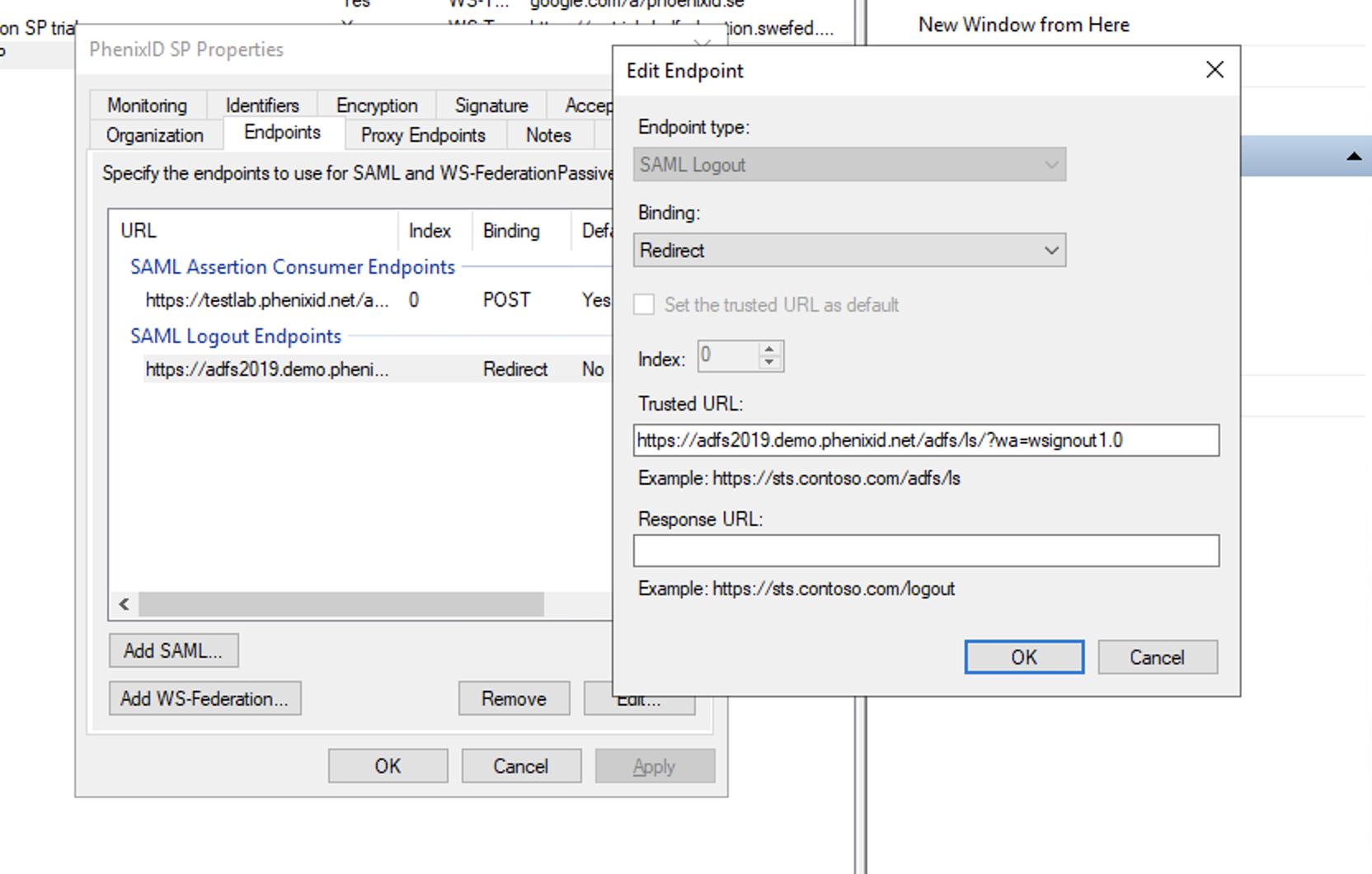Cancel the Edit Endpoint dialog

(1158, 657)
